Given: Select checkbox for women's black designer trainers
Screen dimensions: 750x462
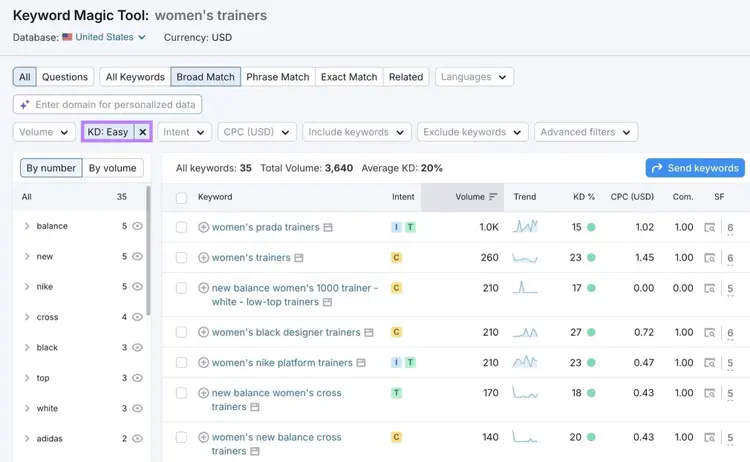Looking at the screenshot, I should coord(181,332).
